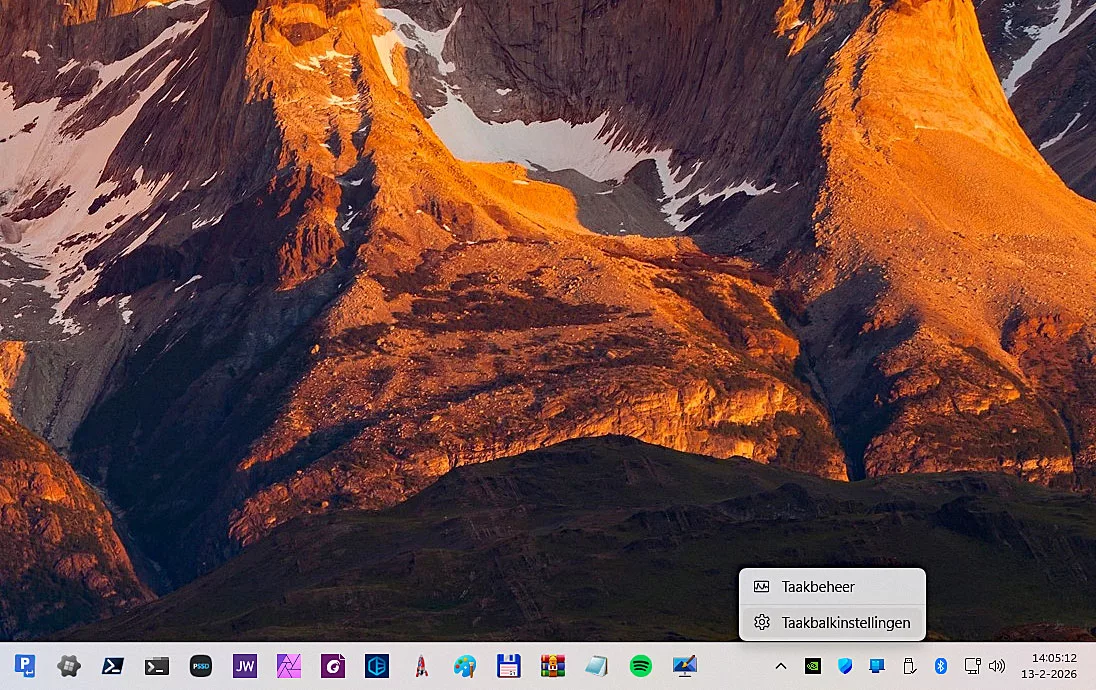The width and height of the screenshot is (1096, 690).
Task: Open the Terminal taskbar icon
Action: (x=157, y=666)
